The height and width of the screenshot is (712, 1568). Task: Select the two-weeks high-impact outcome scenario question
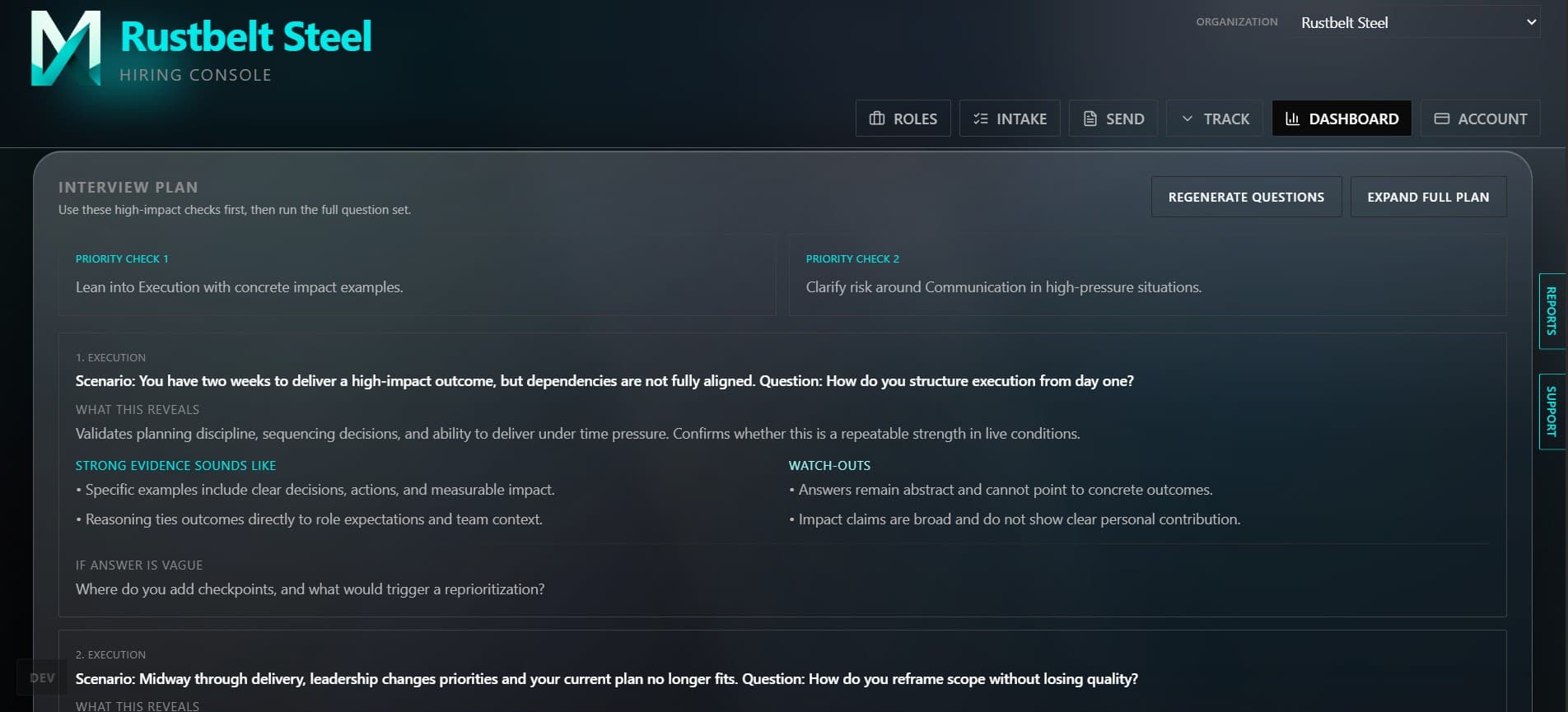click(x=604, y=381)
